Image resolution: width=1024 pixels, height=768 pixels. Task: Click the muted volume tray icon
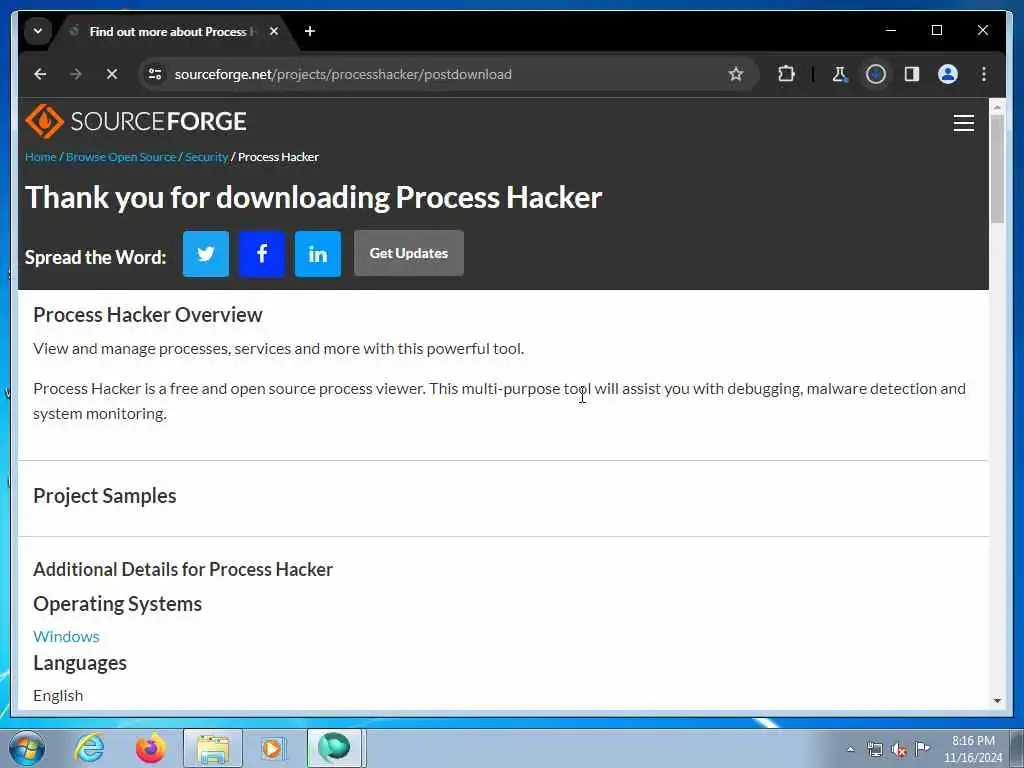899,749
